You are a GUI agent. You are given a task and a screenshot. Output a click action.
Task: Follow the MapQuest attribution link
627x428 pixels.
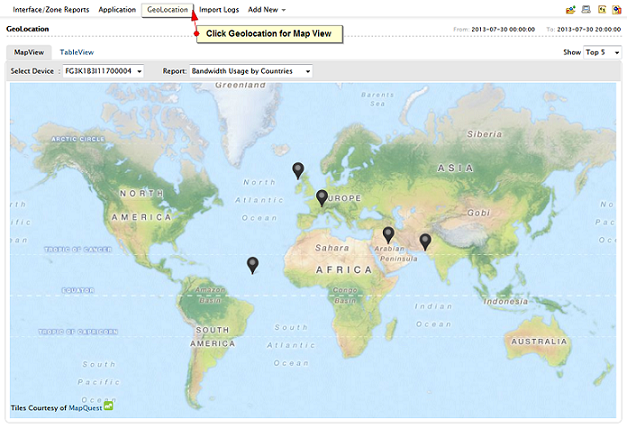pos(85,408)
